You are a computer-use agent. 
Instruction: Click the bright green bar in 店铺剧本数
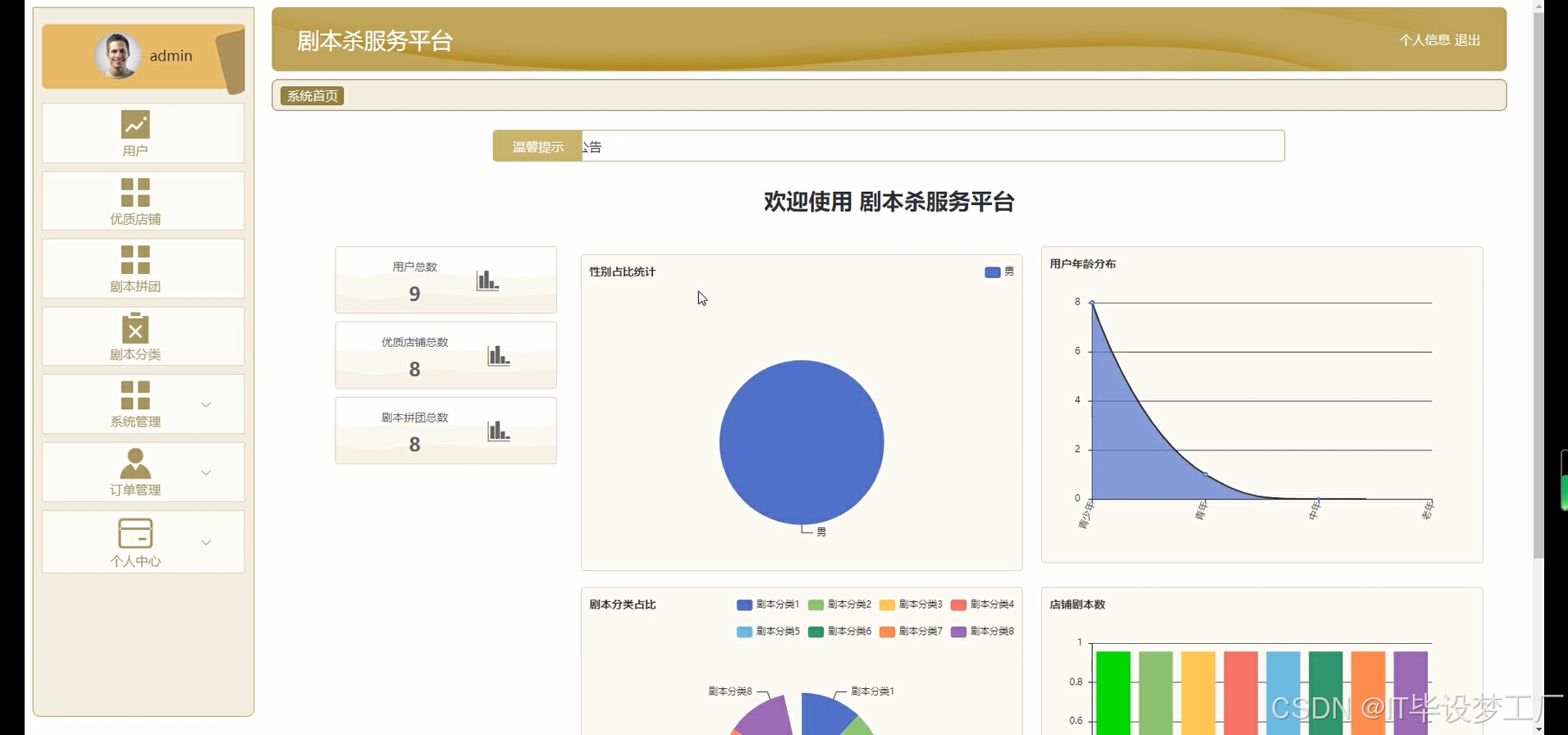(x=1113, y=693)
